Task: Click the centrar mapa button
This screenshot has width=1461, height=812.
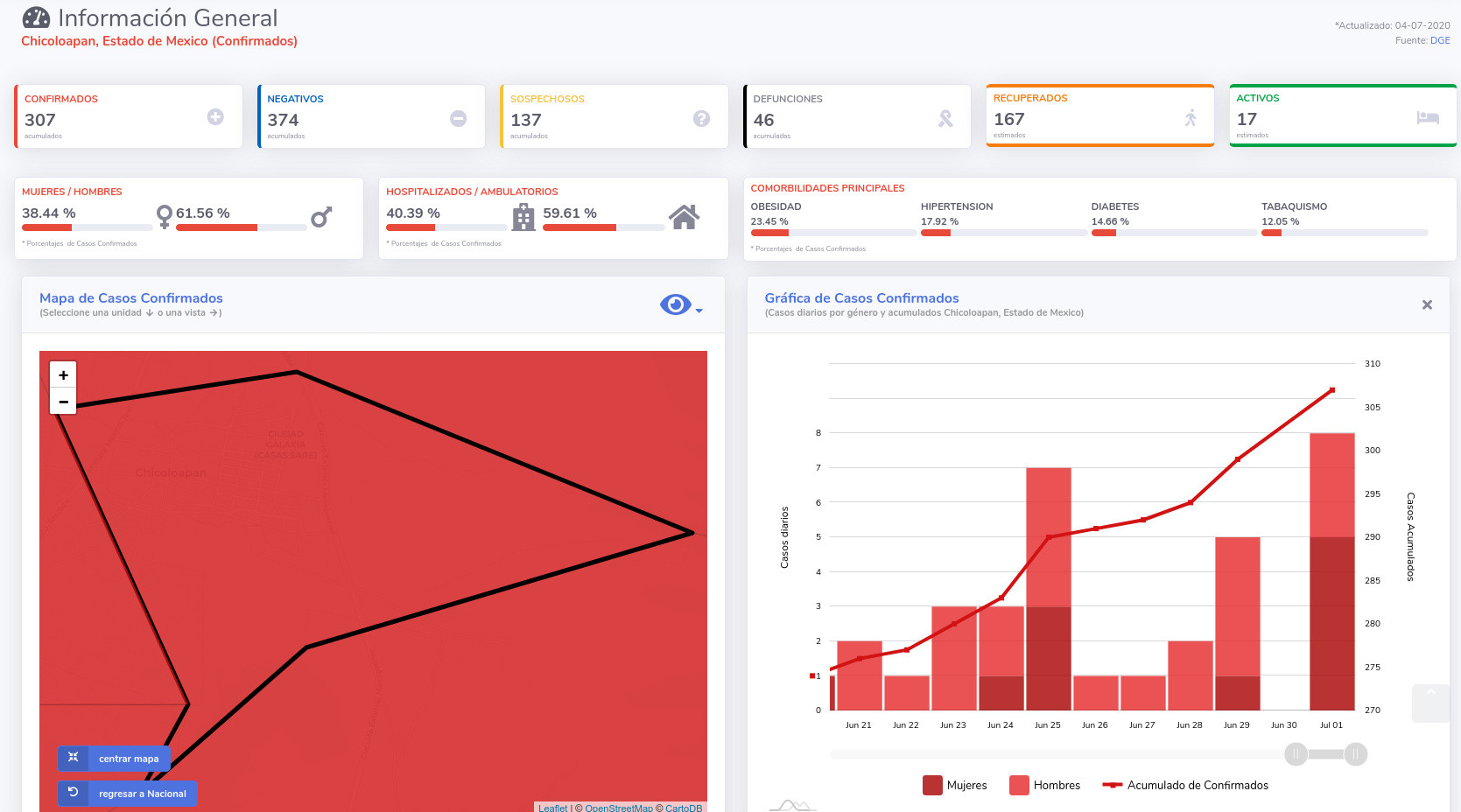Action: point(114,759)
